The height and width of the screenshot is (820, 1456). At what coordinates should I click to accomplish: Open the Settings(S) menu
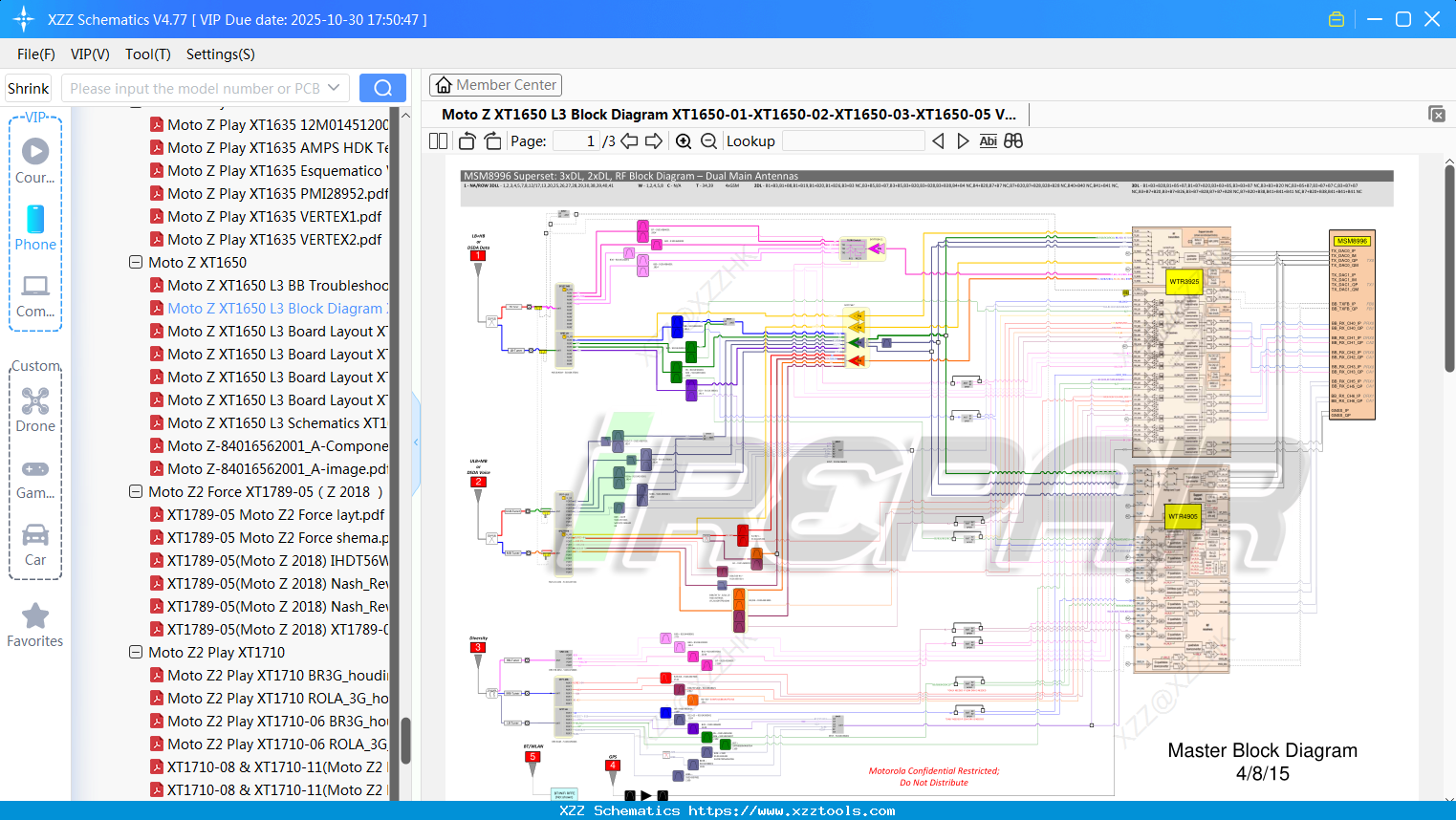coord(221,54)
